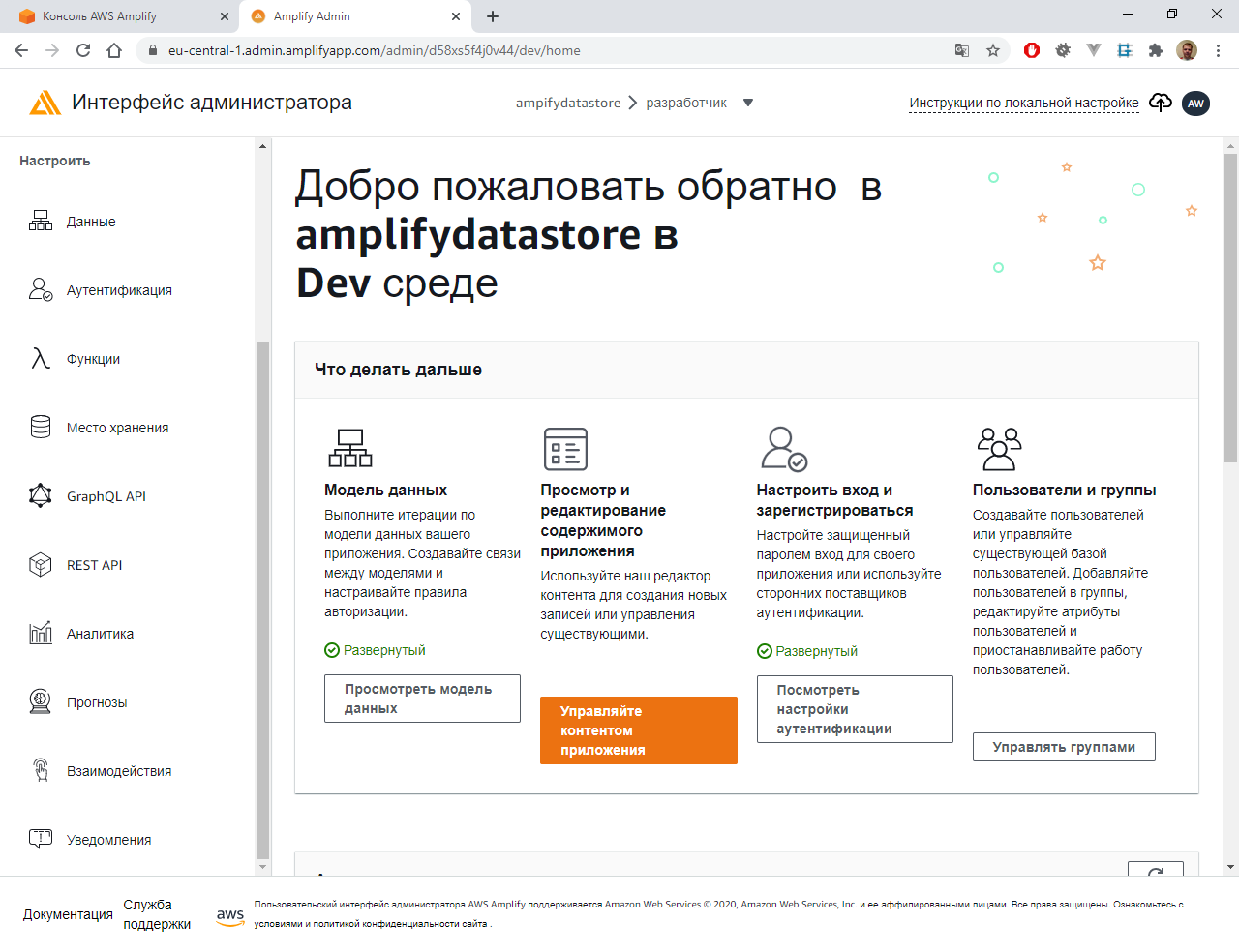Viewport: 1239px width, 952px height.
Task: Open the Прогнозы icon
Action: pyautogui.click(x=41, y=701)
